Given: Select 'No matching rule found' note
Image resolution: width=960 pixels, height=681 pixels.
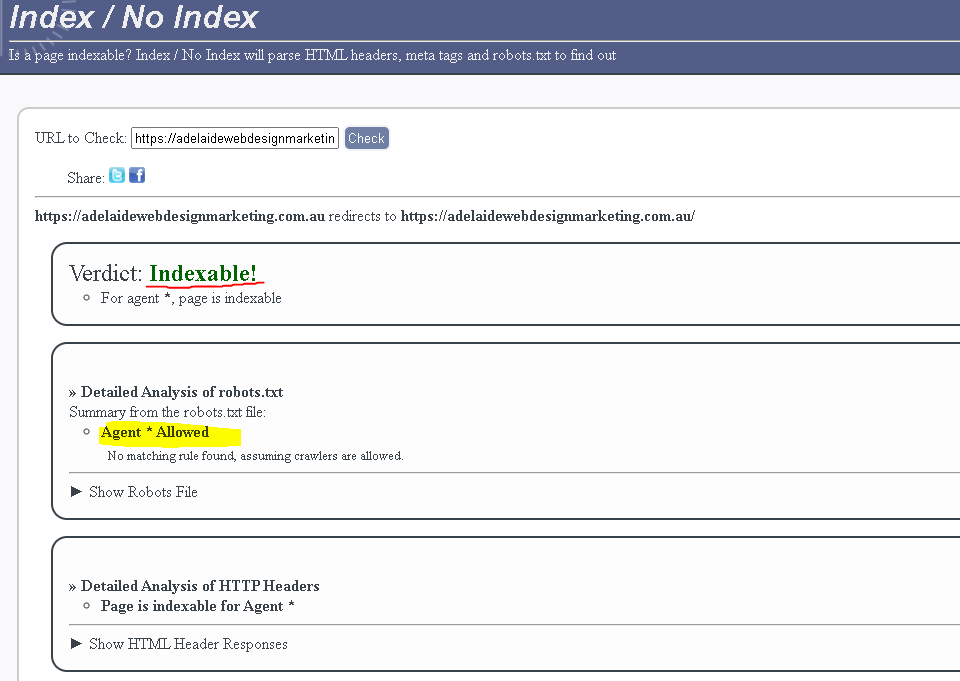Looking at the screenshot, I should 255,456.
